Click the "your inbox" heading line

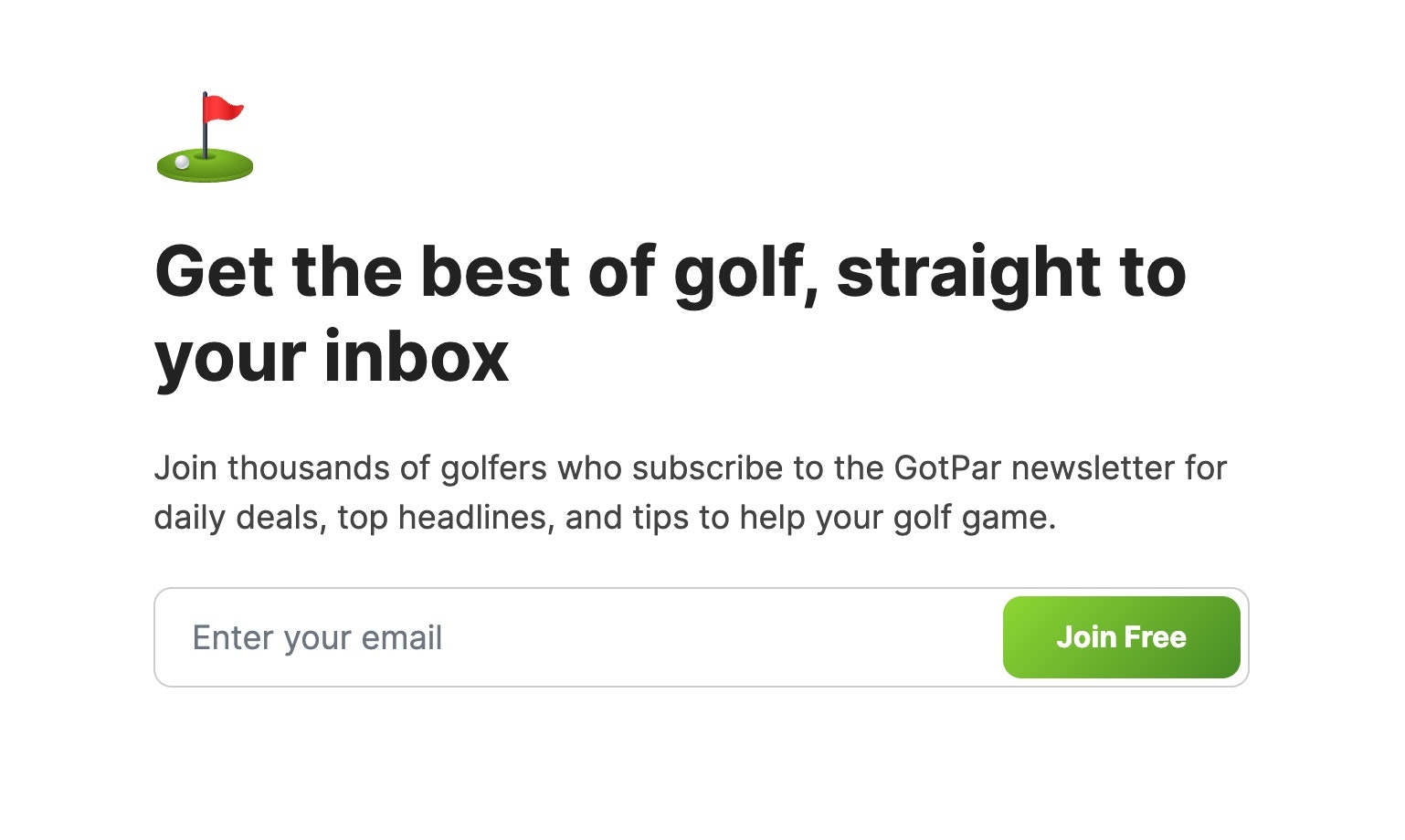click(332, 357)
